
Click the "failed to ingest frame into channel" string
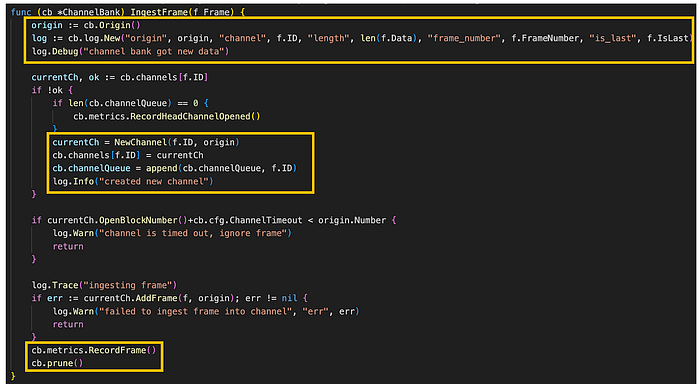click(x=193, y=311)
